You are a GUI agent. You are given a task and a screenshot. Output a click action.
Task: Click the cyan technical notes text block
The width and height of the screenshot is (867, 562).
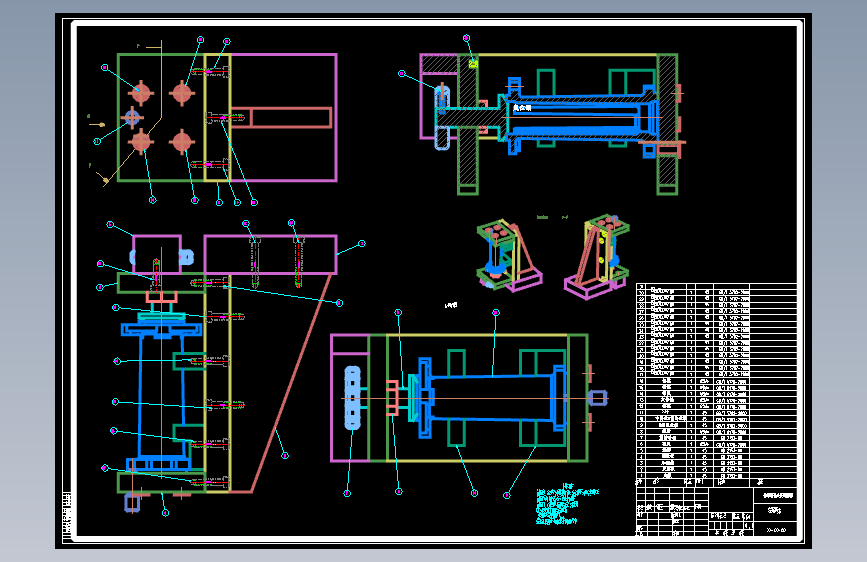coord(567,504)
